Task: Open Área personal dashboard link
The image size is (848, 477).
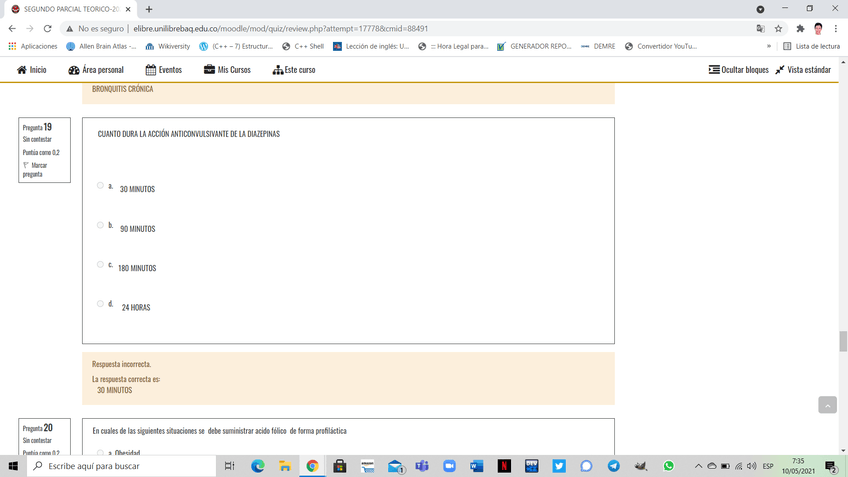Action: point(96,70)
